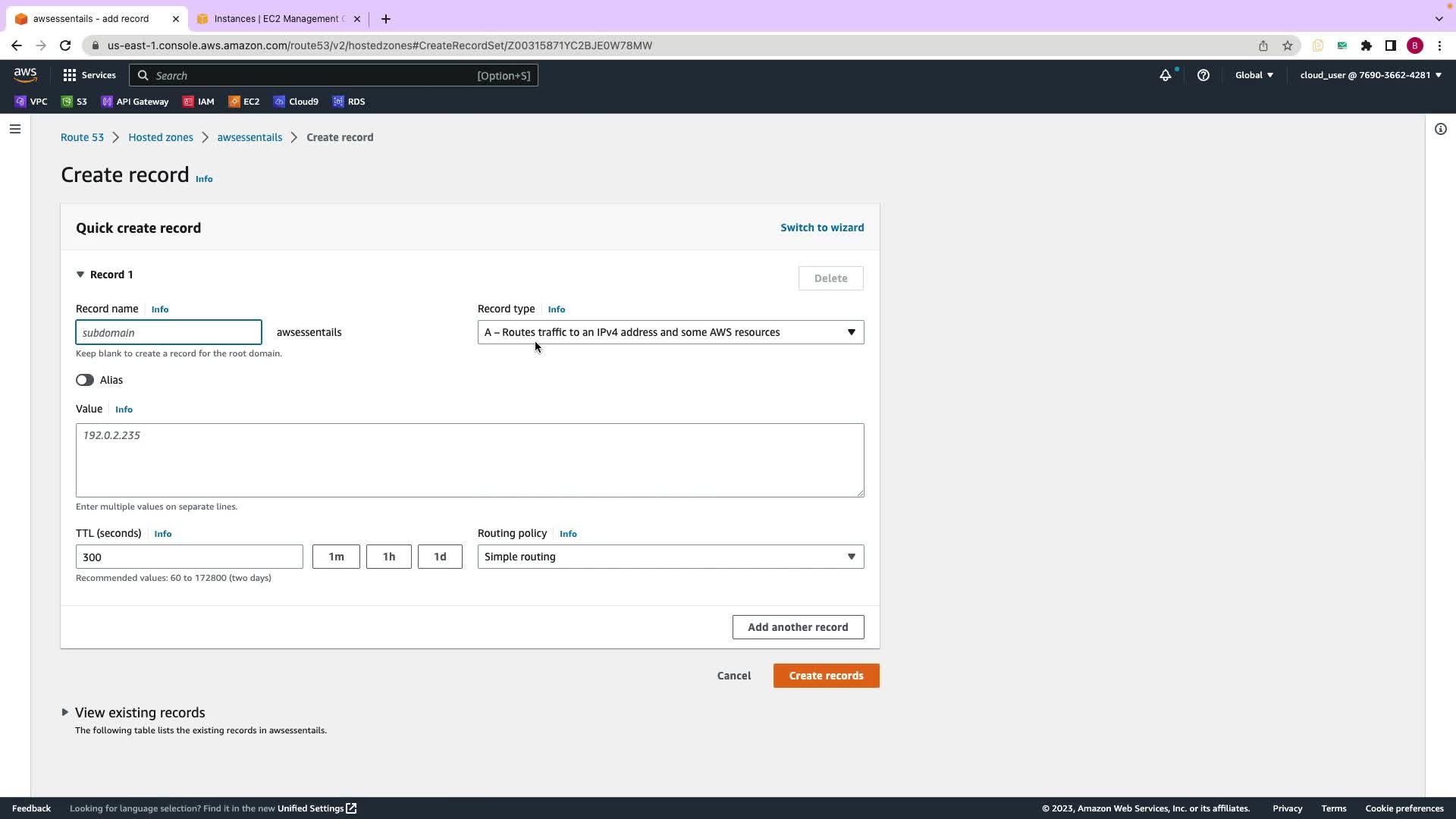
Task: Toggle the Alias switch on
Action: tap(85, 380)
